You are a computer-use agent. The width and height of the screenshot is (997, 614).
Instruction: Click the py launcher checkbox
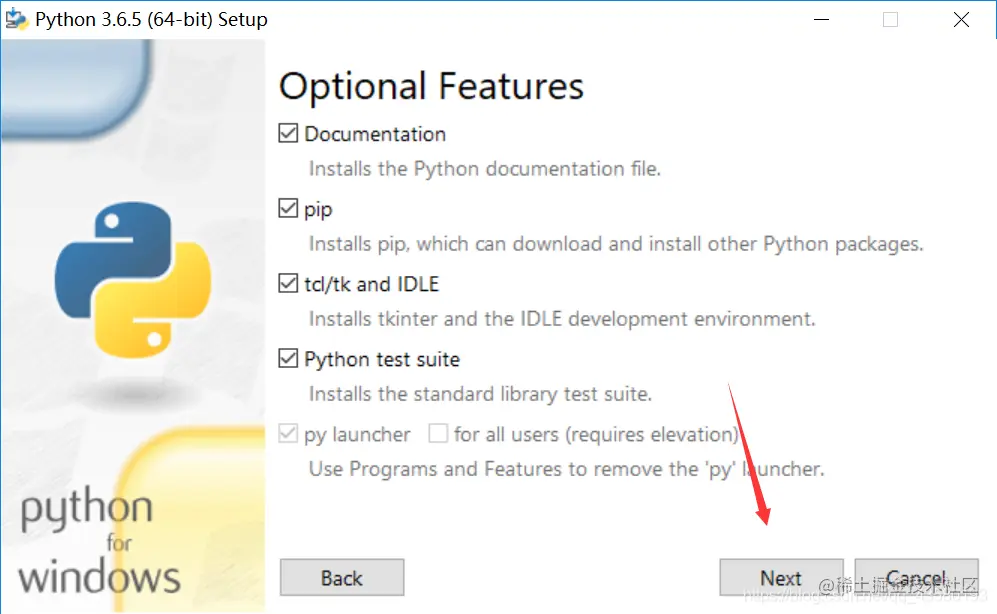288,433
